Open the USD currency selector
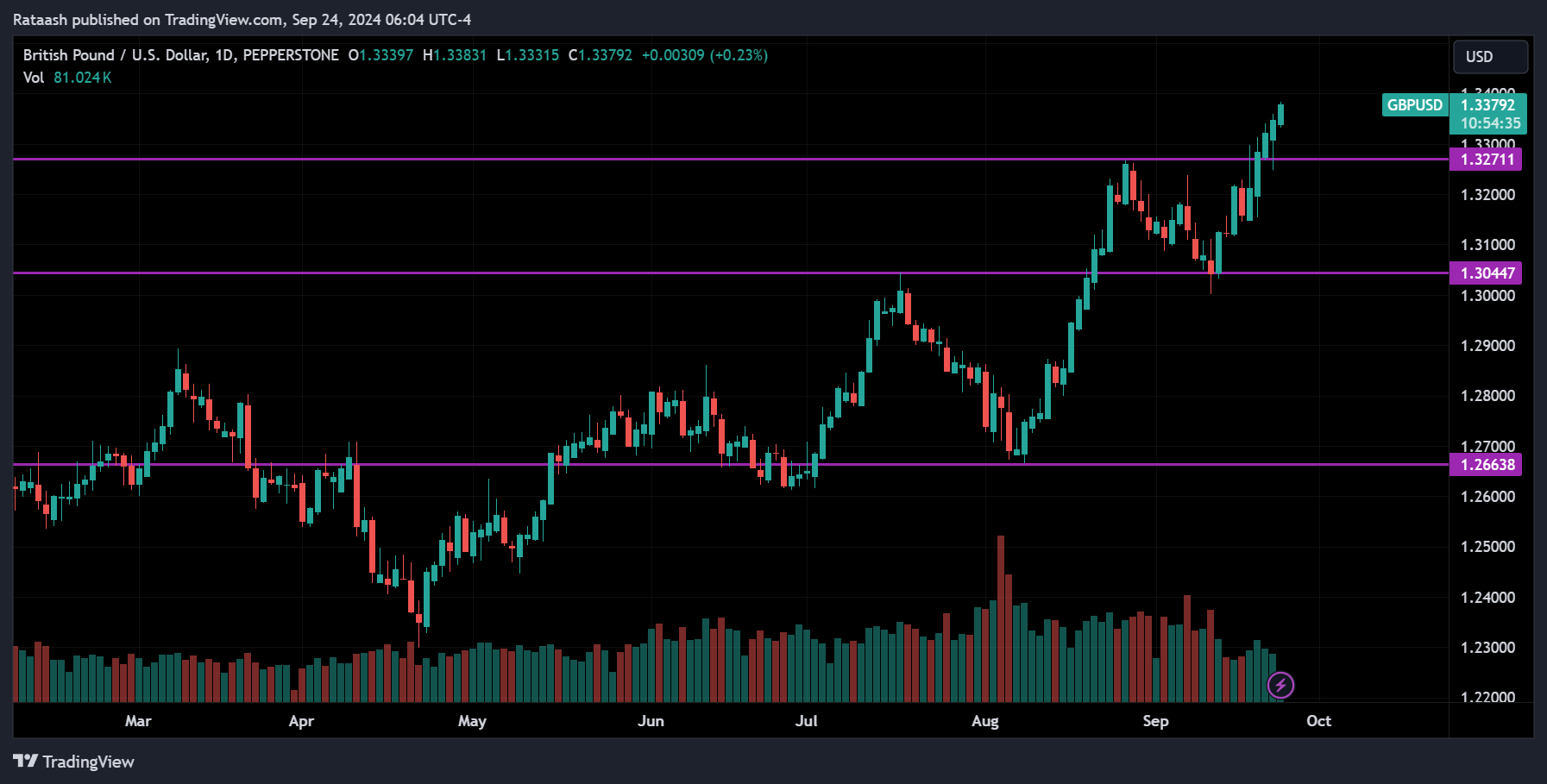1547x784 pixels. point(1490,56)
